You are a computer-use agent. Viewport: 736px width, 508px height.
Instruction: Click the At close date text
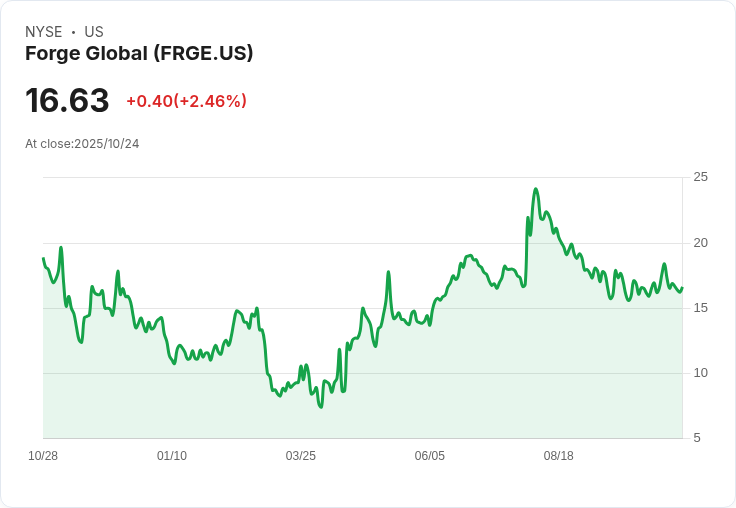[82, 144]
